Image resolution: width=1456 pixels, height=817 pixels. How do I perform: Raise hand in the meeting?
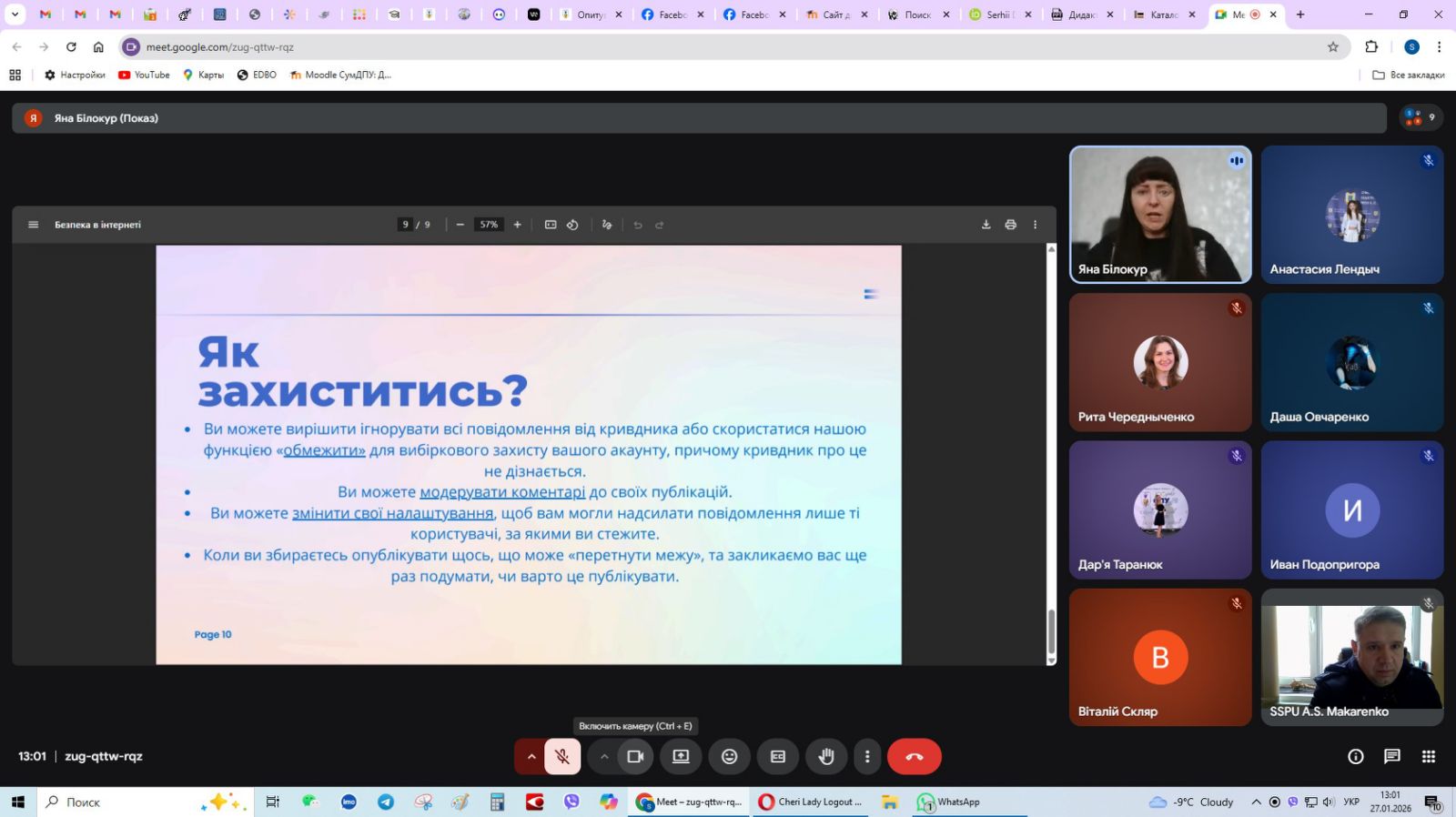pyautogui.click(x=825, y=756)
